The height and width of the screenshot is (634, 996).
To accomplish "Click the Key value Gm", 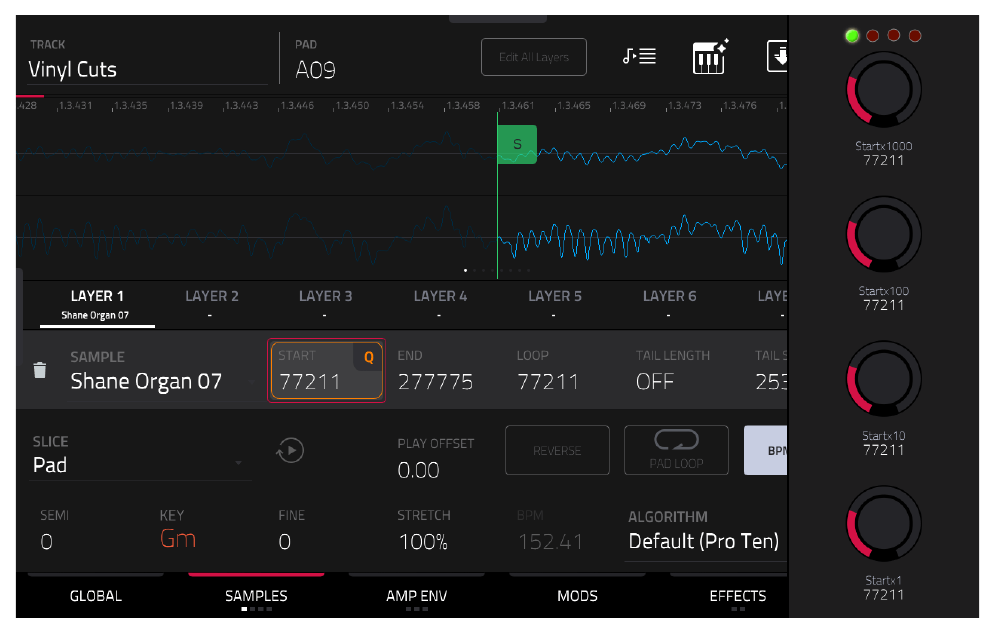I will (x=178, y=539).
